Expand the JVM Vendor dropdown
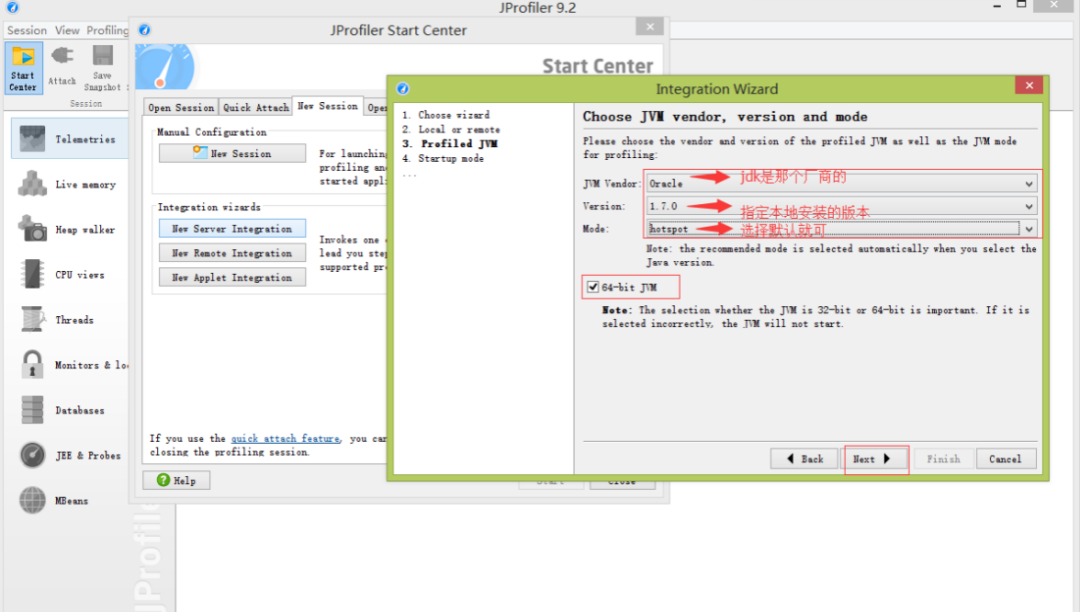Screen dimensions: 1080x612 [x=1028, y=184]
